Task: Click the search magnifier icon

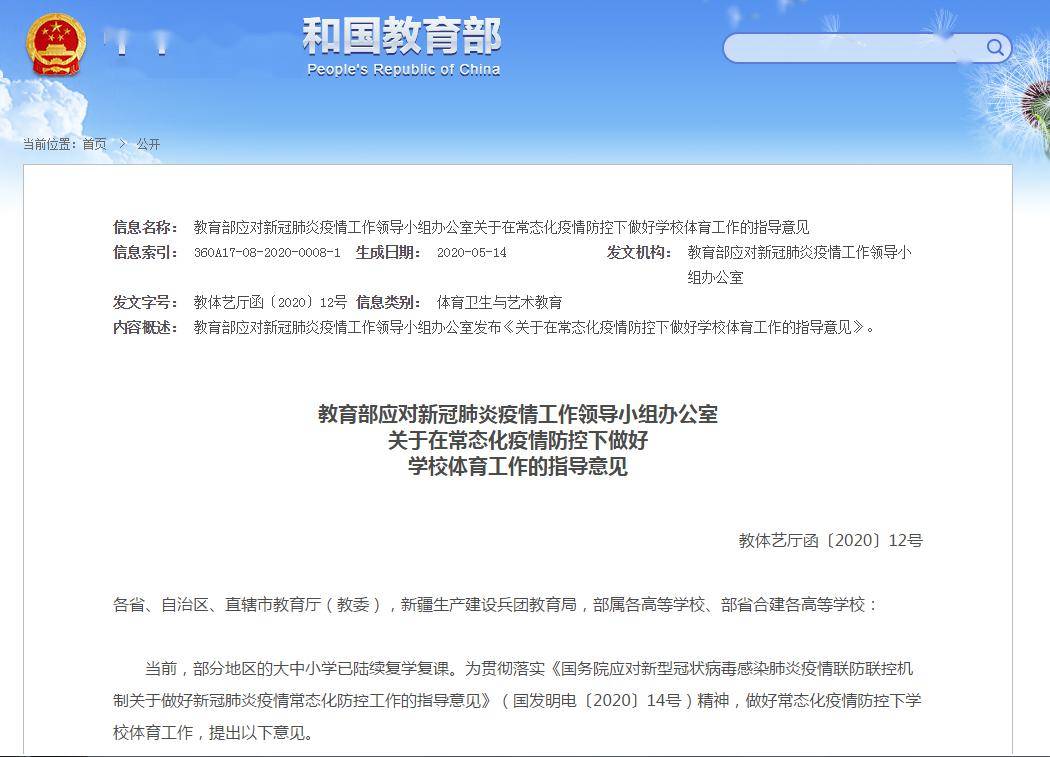Action: [x=994, y=47]
